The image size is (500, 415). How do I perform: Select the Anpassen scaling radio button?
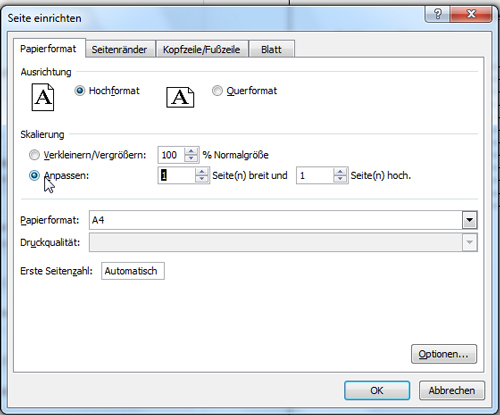[x=34, y=175]
